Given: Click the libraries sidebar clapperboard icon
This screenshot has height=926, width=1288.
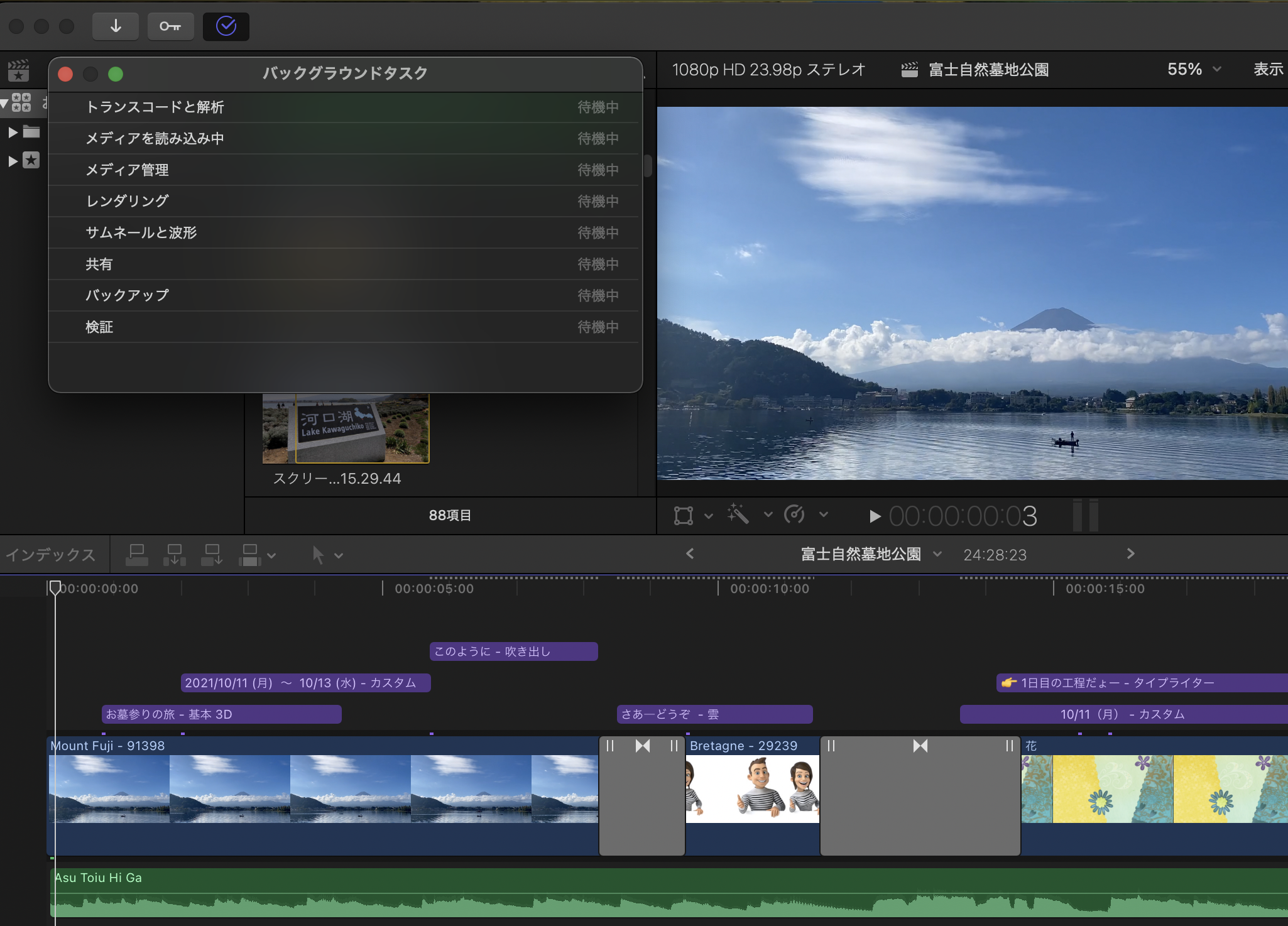Looking at the screenshot, I should [19, 70].
